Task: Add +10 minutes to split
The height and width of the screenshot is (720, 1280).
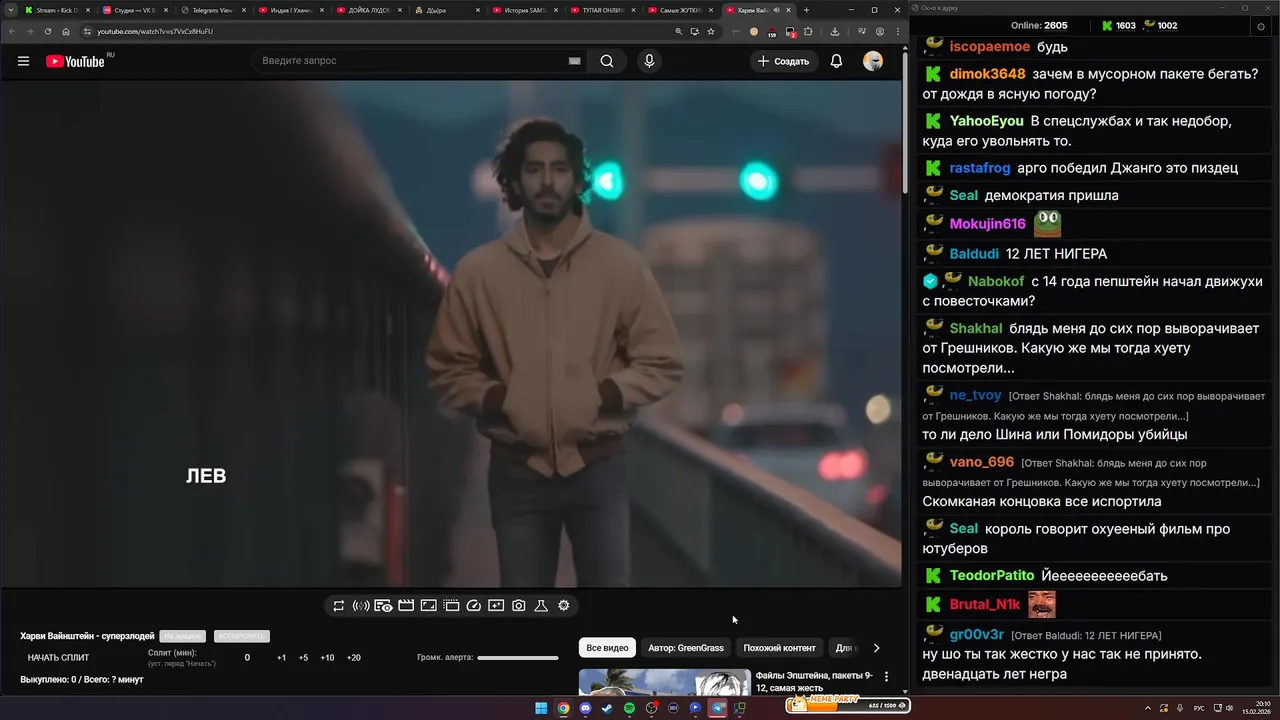Action: click(327, 658)
